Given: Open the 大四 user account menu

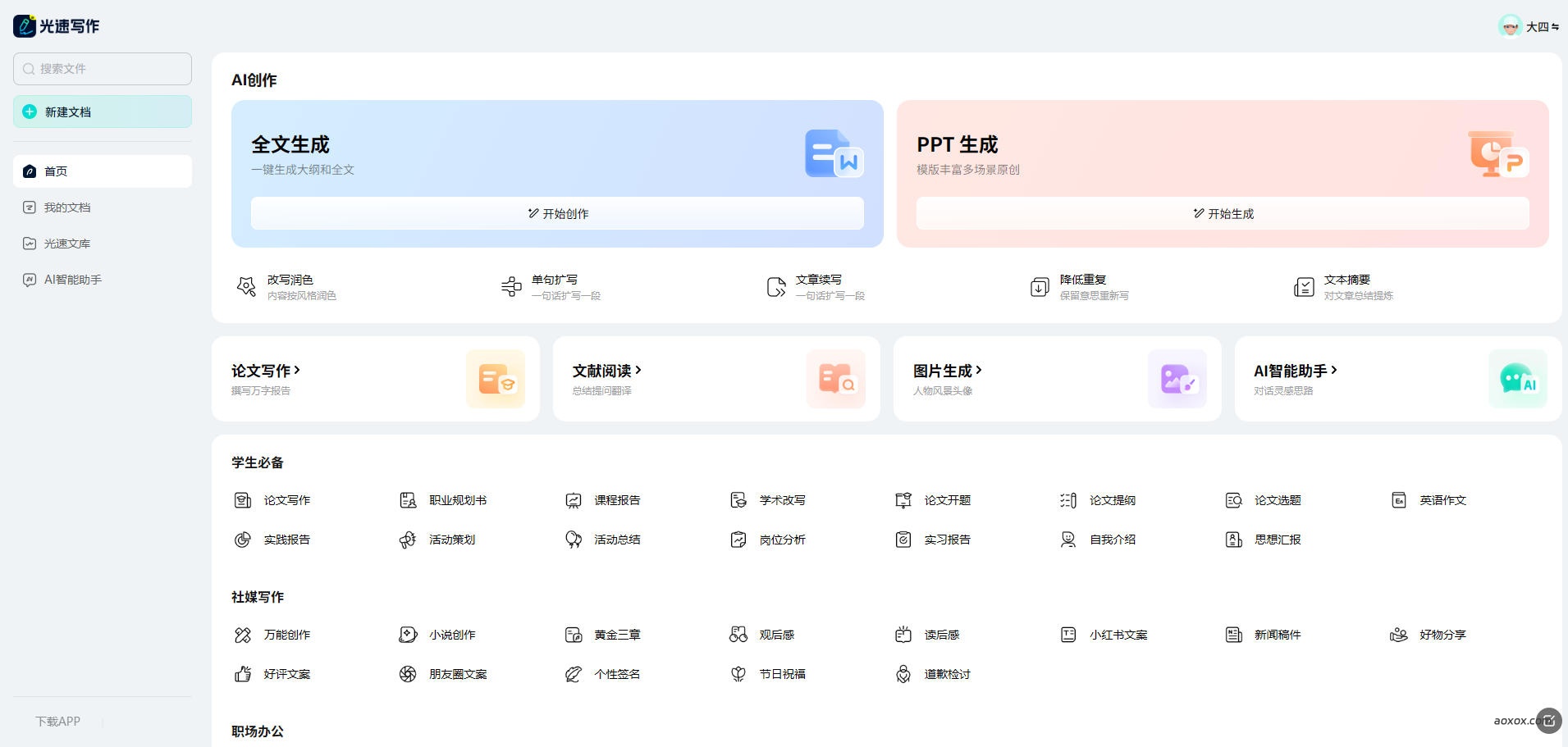Looking at the screenshot, I should pos(1529,26).
